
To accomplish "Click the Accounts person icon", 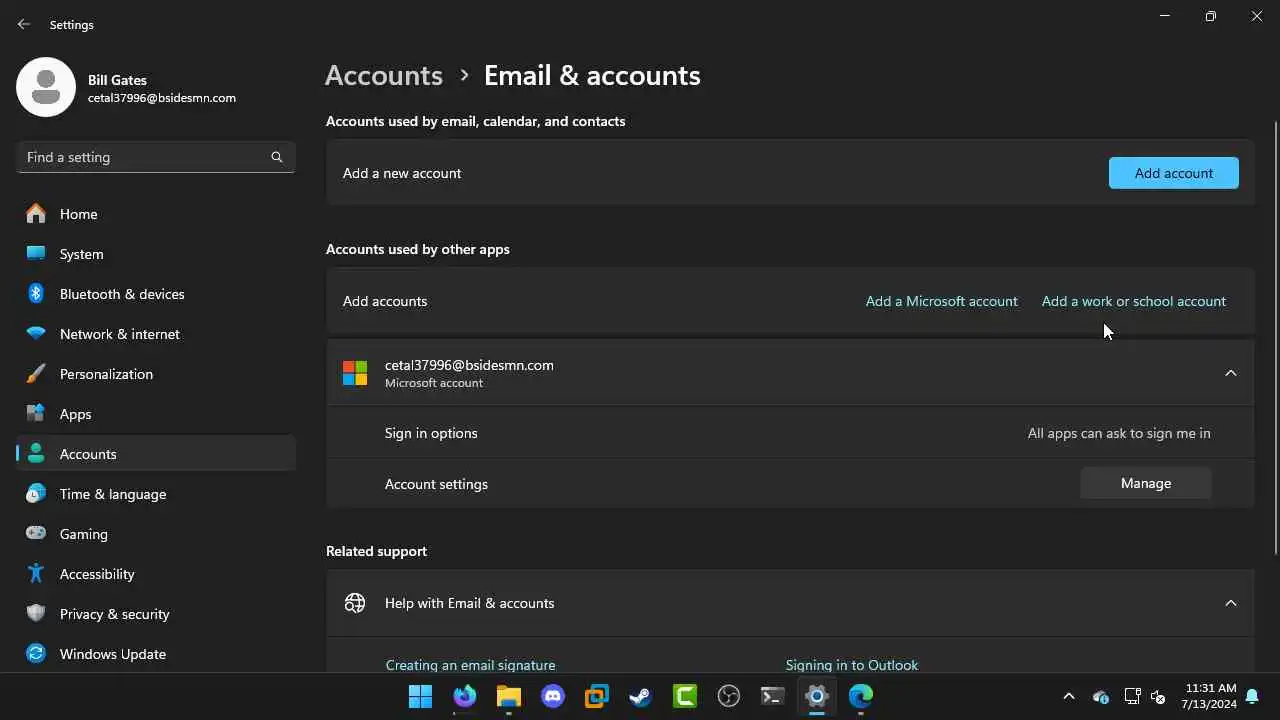I will tap(36, 454).
